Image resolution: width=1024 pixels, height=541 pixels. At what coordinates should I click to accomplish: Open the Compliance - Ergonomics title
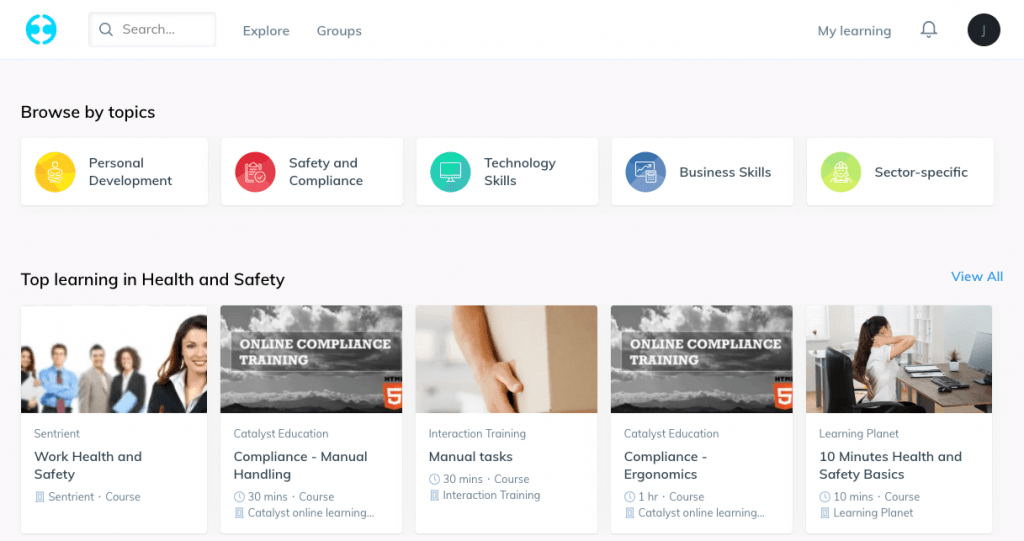click(x=665, y=465)
